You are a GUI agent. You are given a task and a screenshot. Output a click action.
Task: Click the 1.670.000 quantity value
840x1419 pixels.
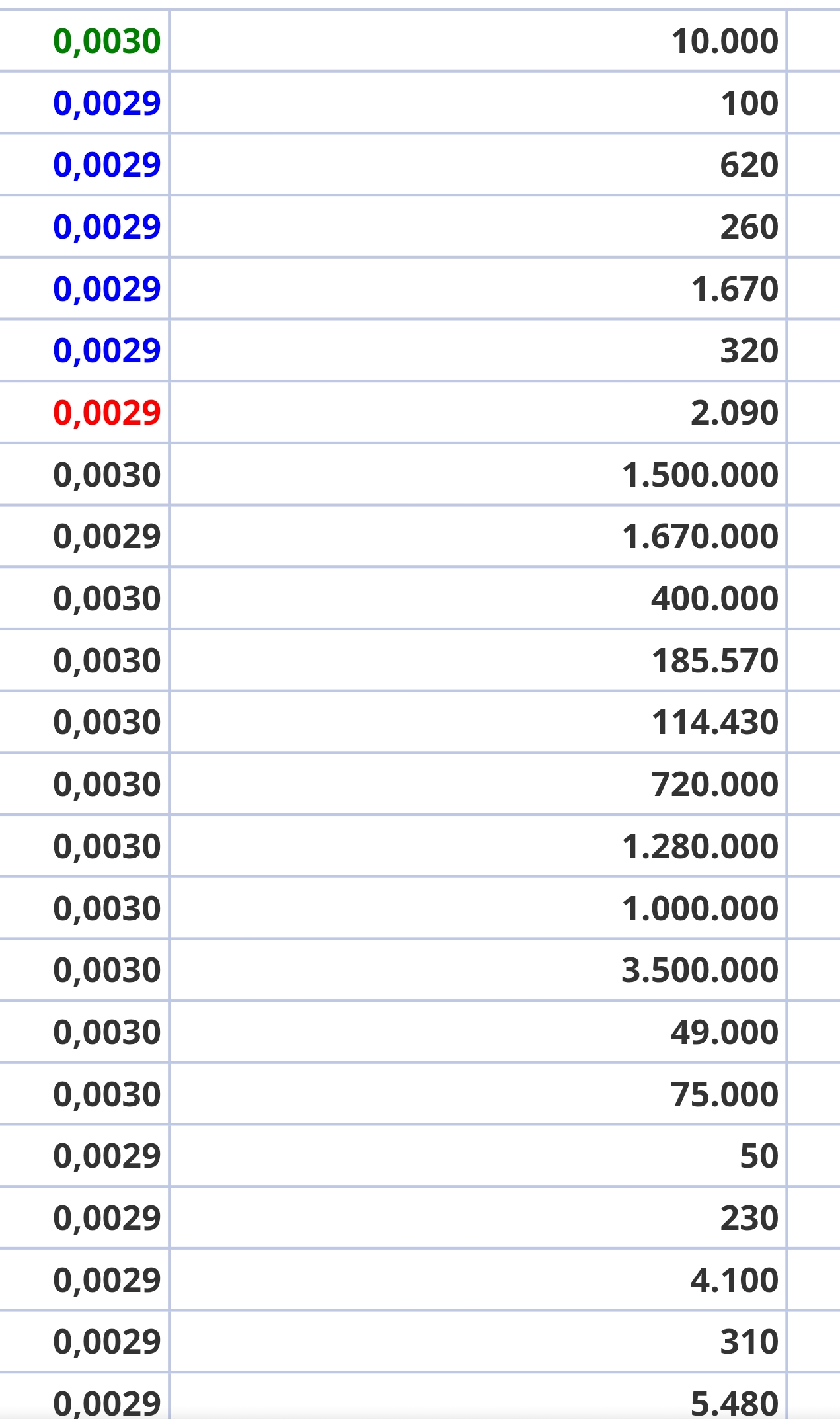click(x=700, y=536)
